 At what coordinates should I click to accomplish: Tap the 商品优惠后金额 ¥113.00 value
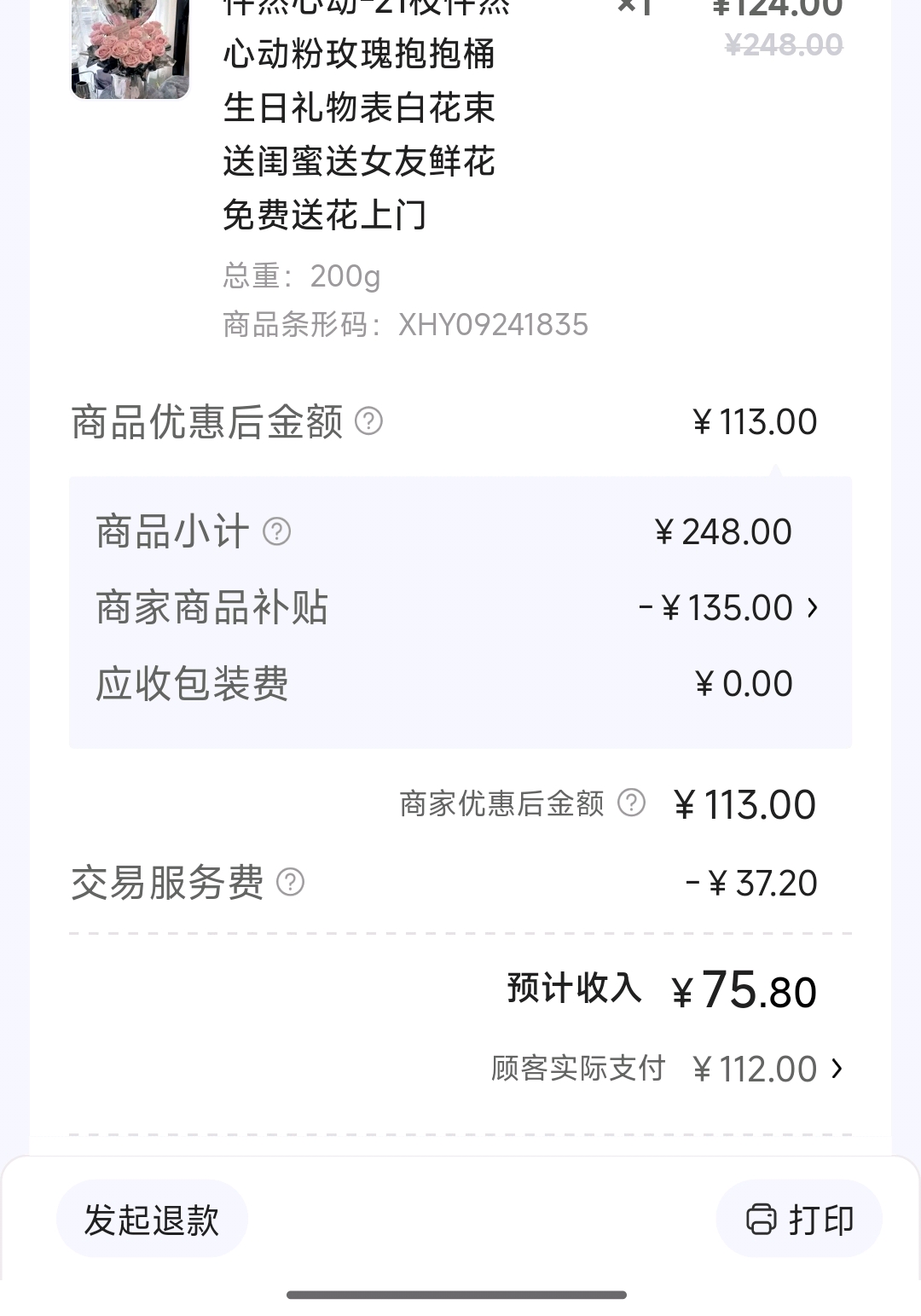coord(755,422)
